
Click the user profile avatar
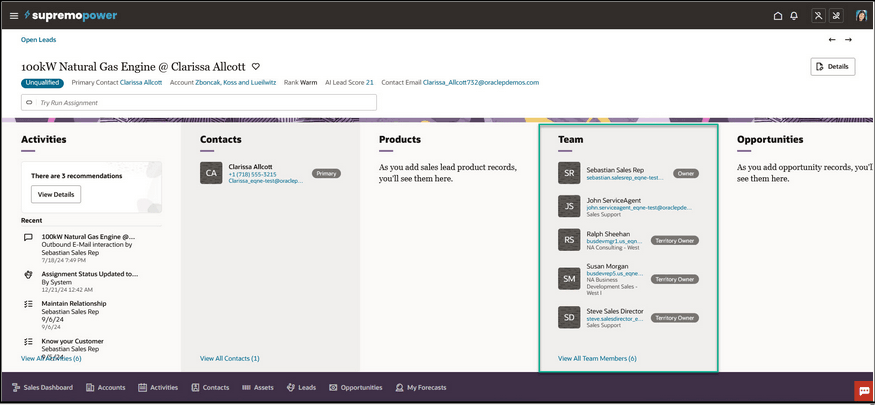pyautogui.click(x=861, y=16)
